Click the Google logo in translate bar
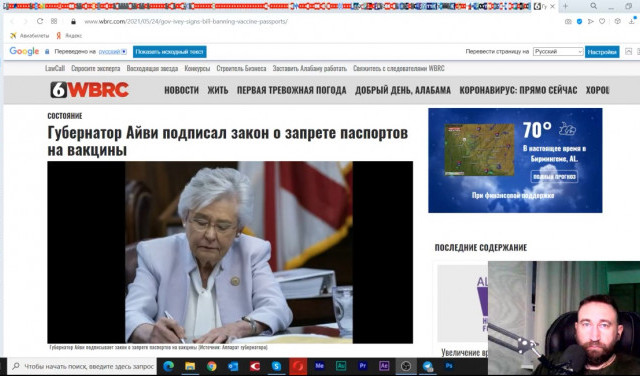This screenshot has height=376, width=640. pos(24,51)
